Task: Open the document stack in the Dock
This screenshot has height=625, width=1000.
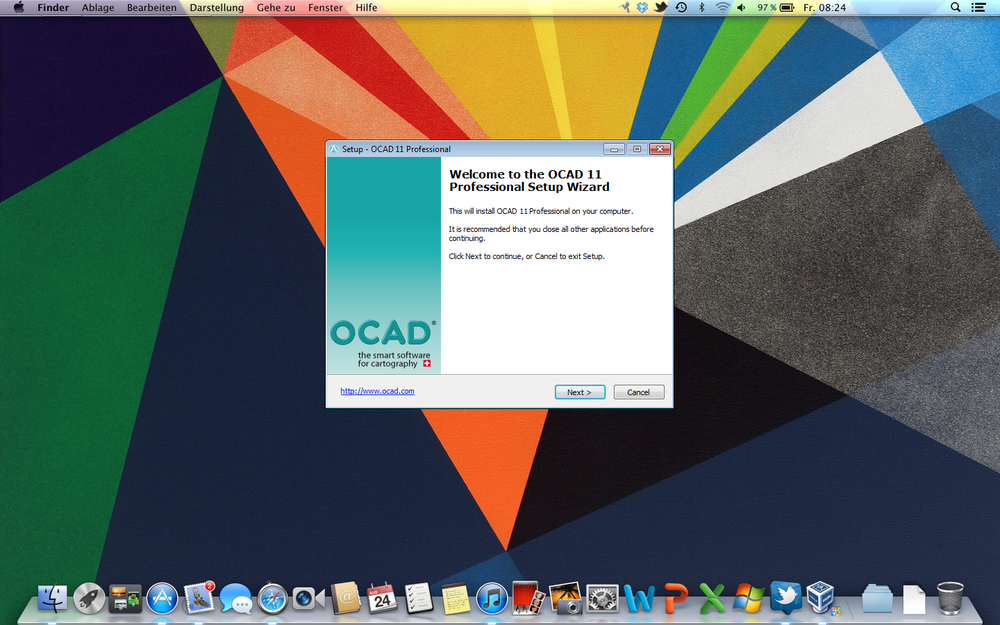Action: click(x=913, y=599)
